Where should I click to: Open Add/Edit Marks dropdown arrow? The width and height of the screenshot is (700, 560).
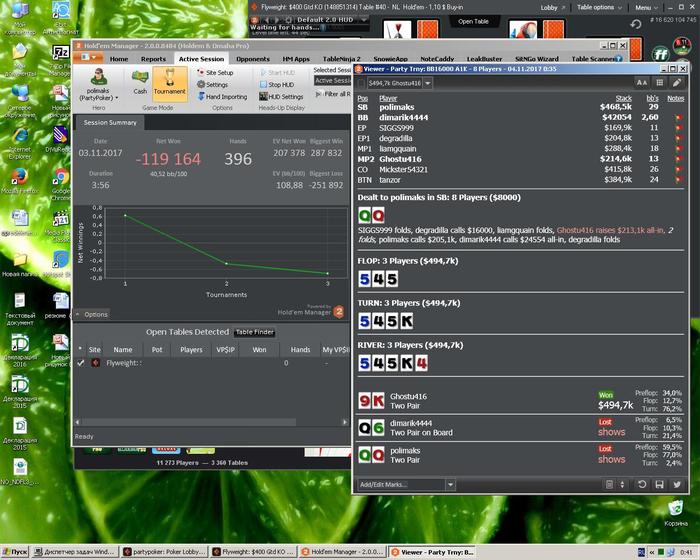(x=450, y=485)
